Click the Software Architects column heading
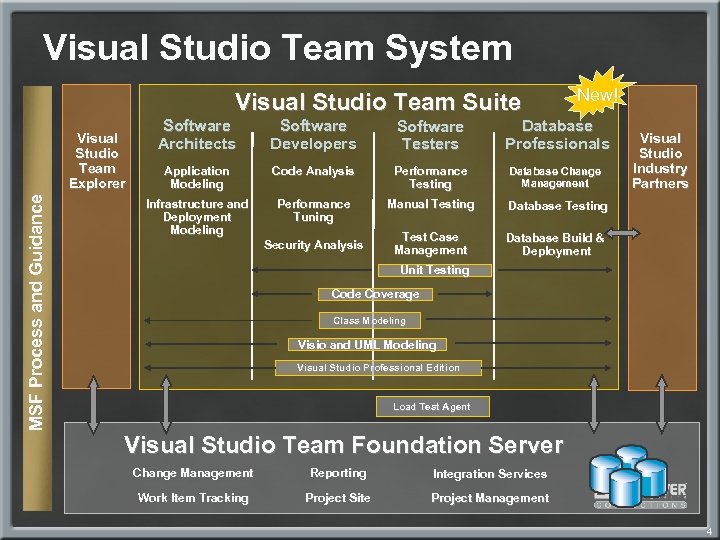The image size is (720, 540). [x=197, y=135]
